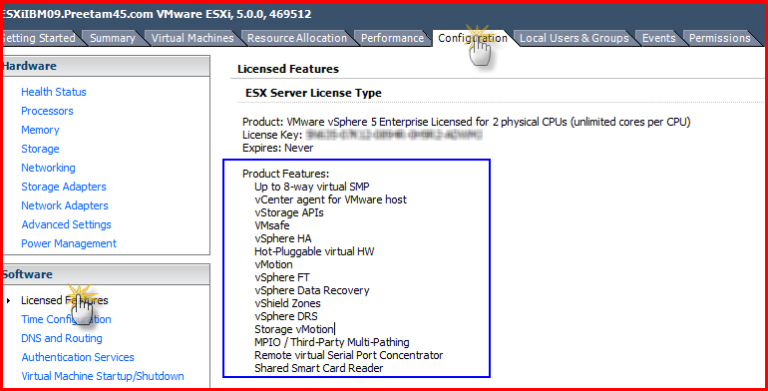The height and width of the screenshot is (391, 768).
Task: Click Advanced Settings under Hardware
Action: point(66,225)
